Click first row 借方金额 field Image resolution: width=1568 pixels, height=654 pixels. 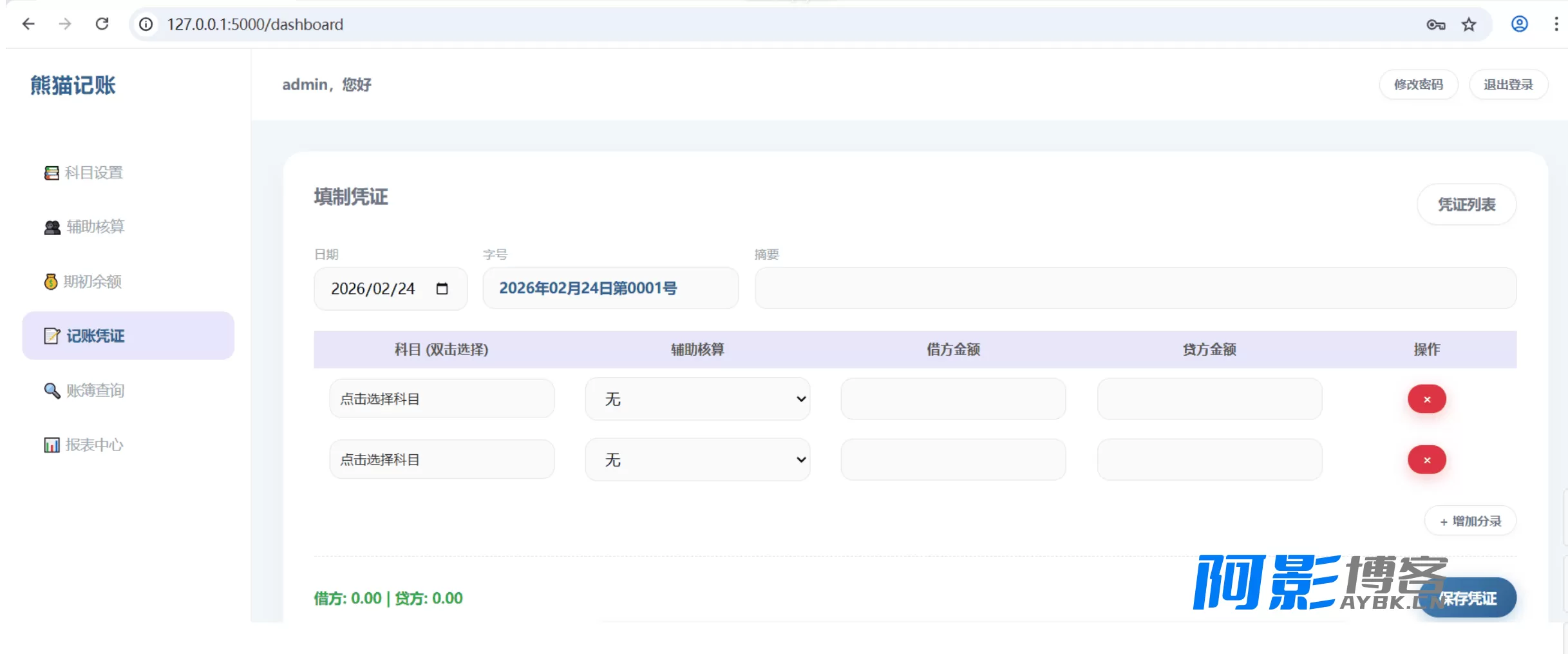953,399
